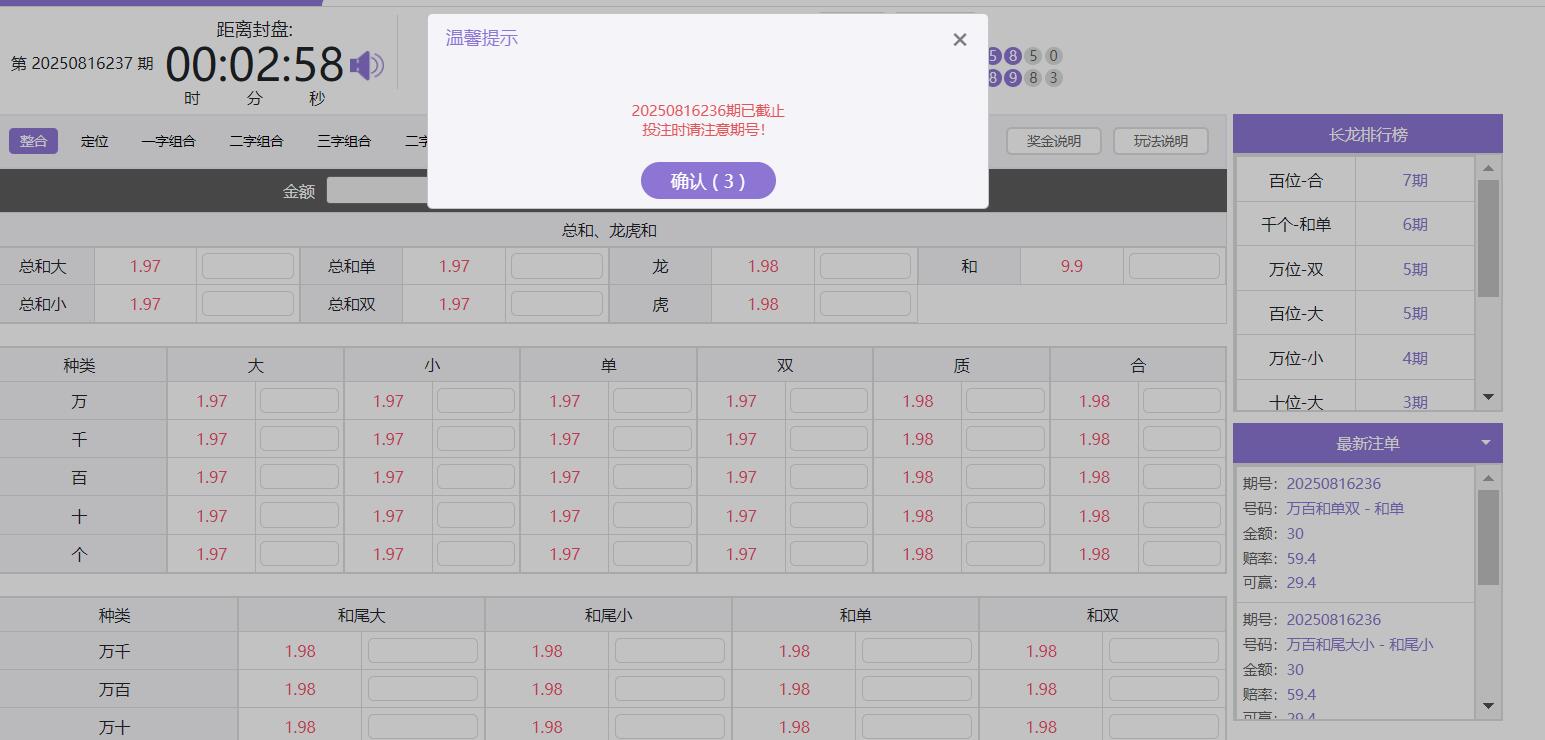Viewport: 1545px width, 740px height.
Task: Switch to the 定位 tab
Action: pos(94,141)
